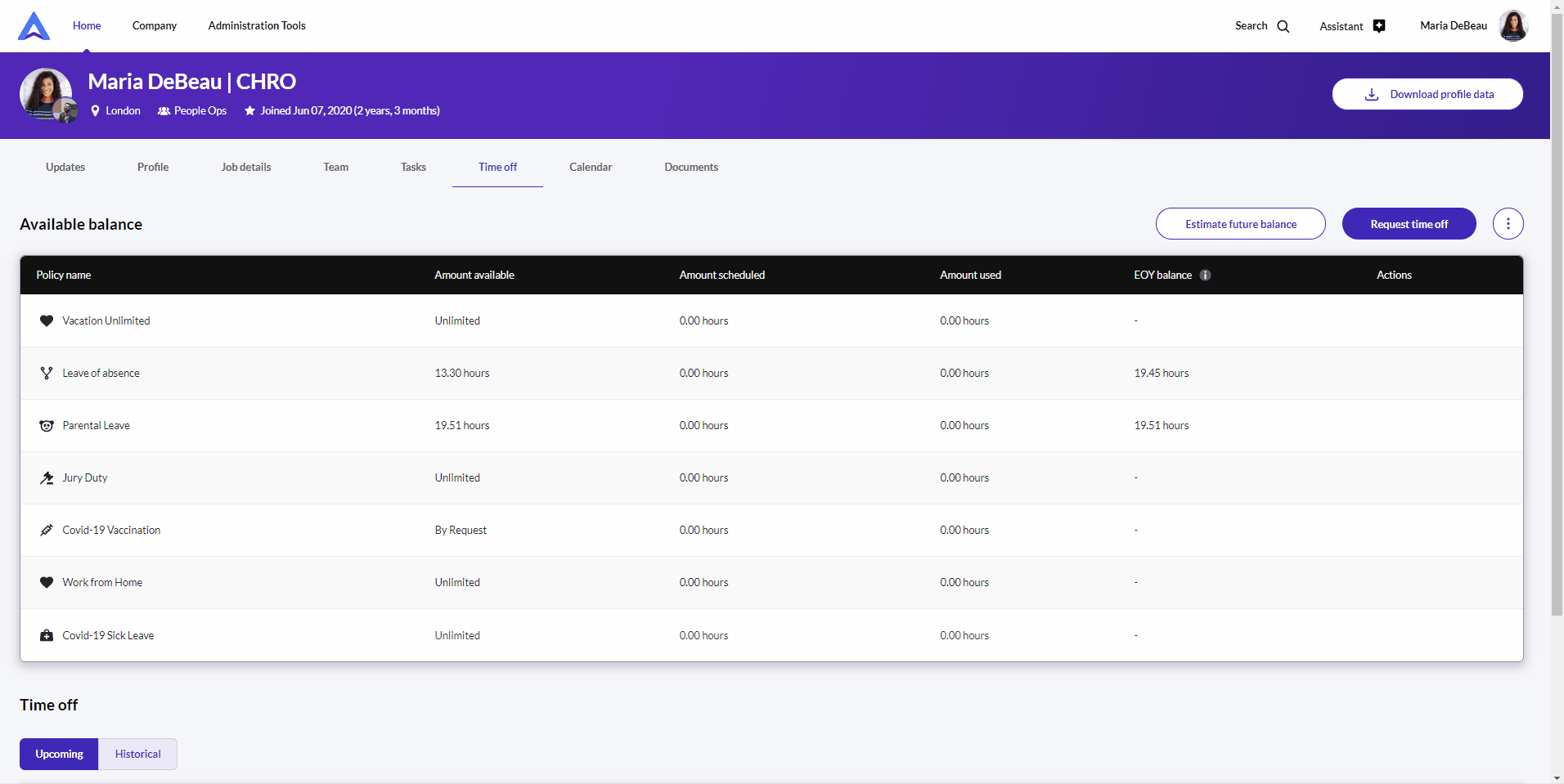The height and width of the screenshot is (784, 1564).
Task: Open Maria DeBeau user account menu
Action: pos(1472,26)
